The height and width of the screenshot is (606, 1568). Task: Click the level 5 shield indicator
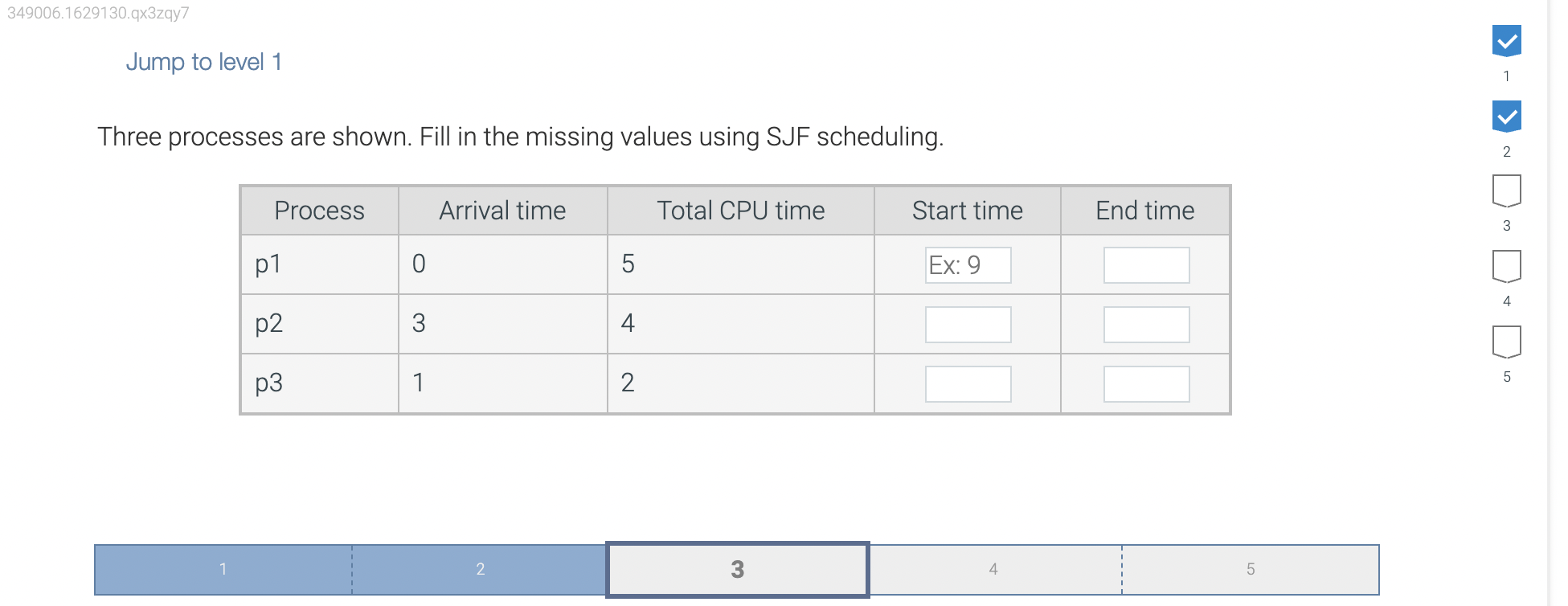1506,341
